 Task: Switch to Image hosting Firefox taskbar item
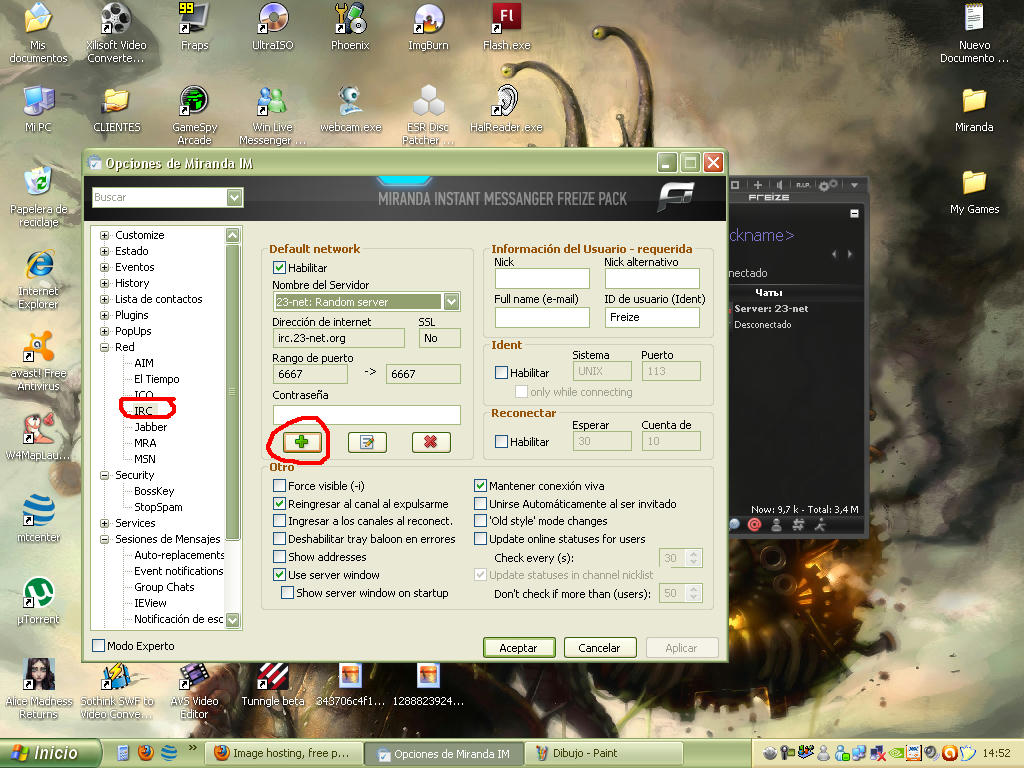[x=284, y=753]
